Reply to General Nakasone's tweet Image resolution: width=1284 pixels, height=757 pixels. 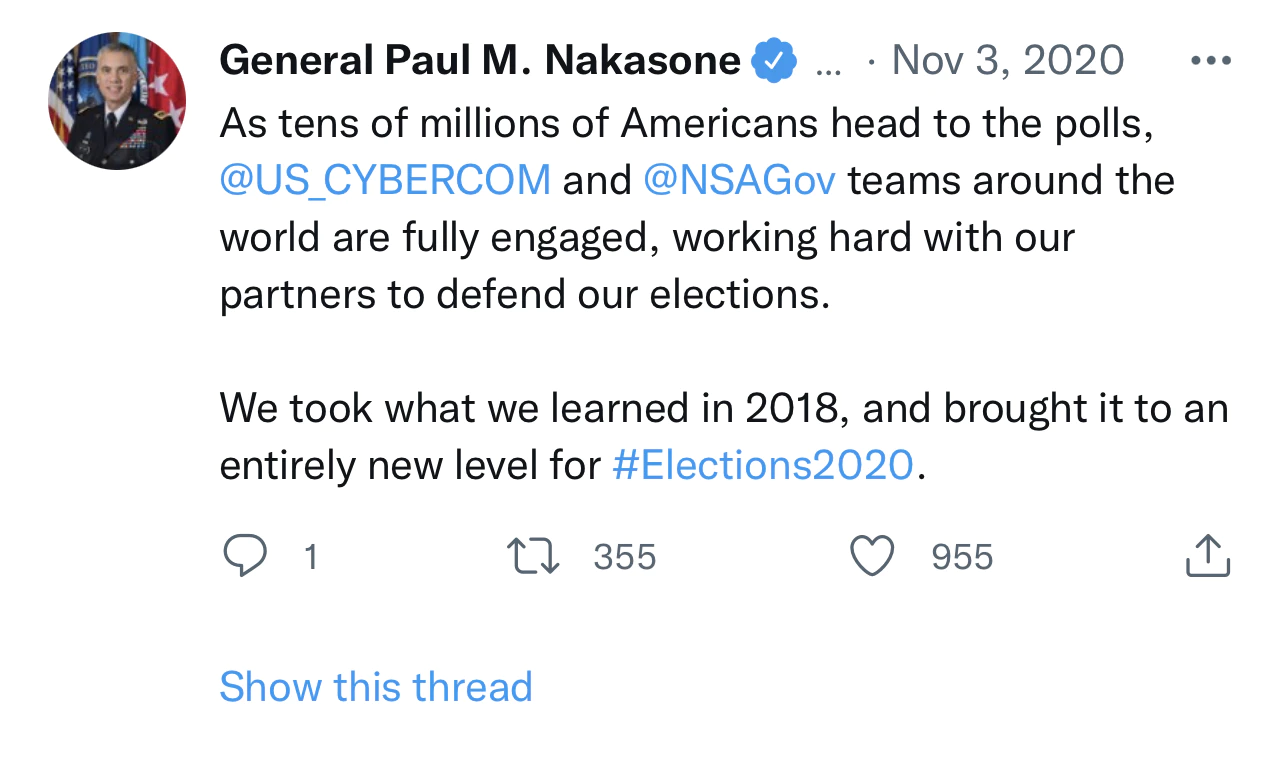pos(244,556)
